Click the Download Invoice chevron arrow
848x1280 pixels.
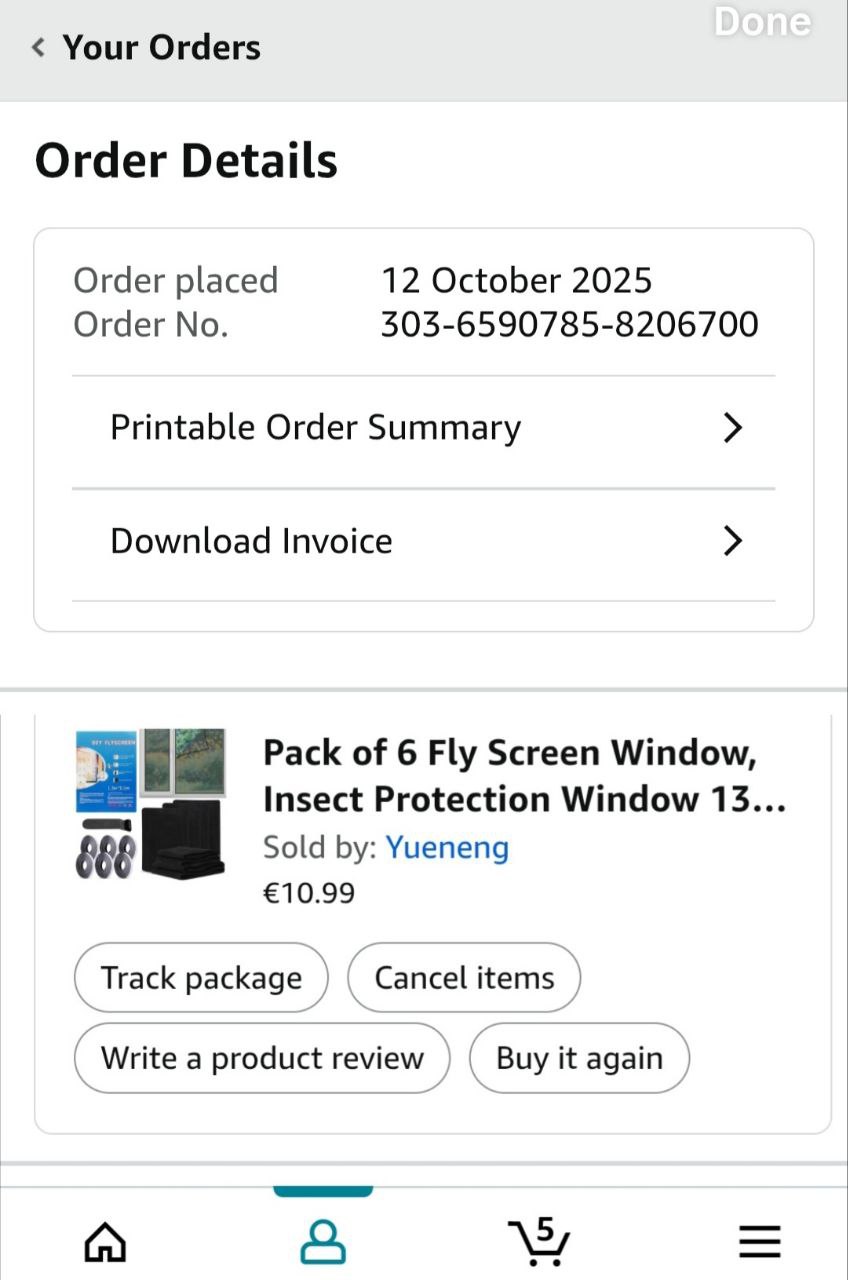[x=733, y=542]
